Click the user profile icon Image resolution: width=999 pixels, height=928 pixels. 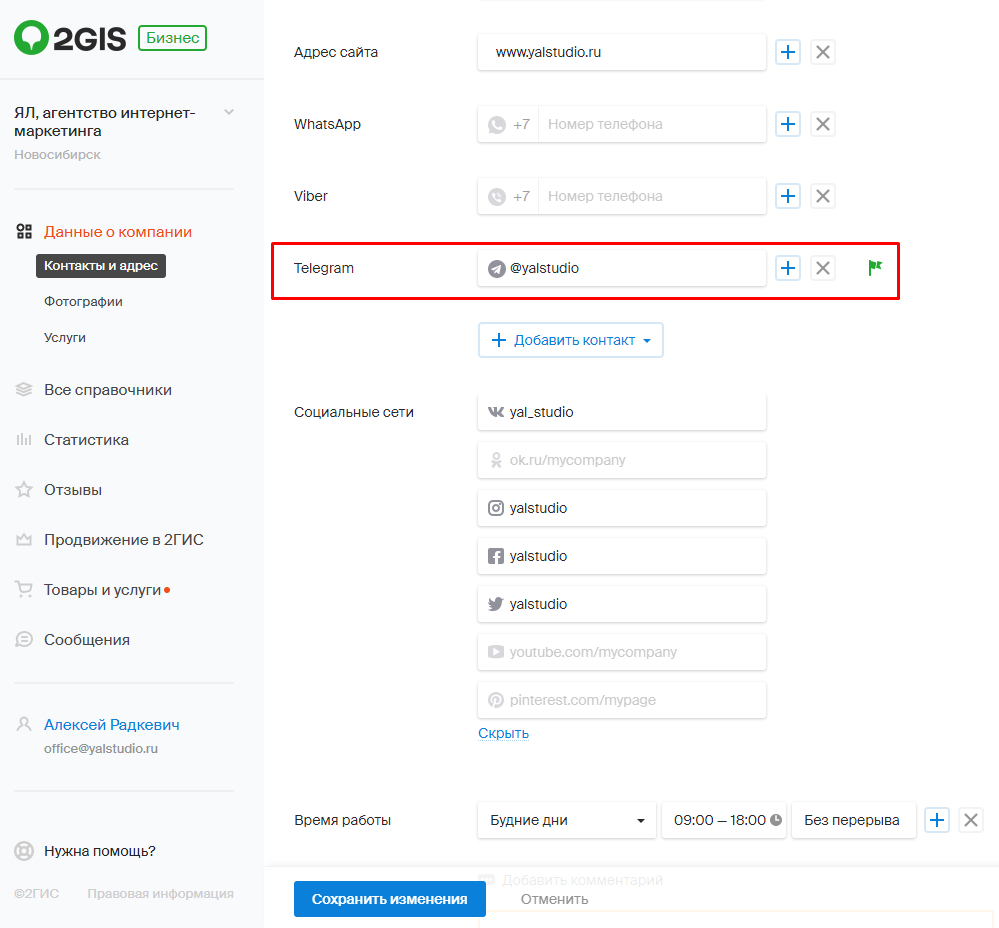click(24, 724)
